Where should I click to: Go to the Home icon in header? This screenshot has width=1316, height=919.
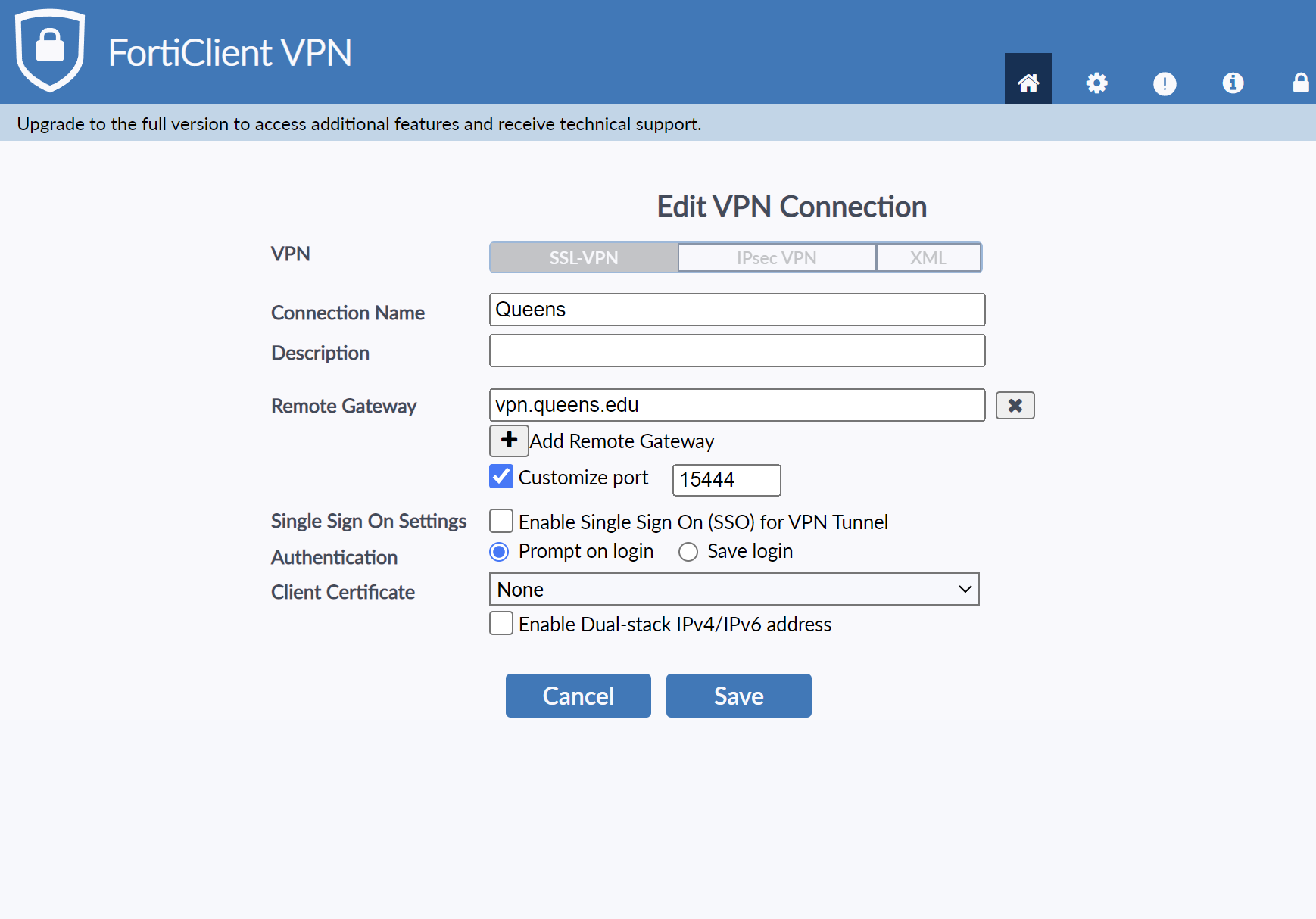click(1028, 82)
